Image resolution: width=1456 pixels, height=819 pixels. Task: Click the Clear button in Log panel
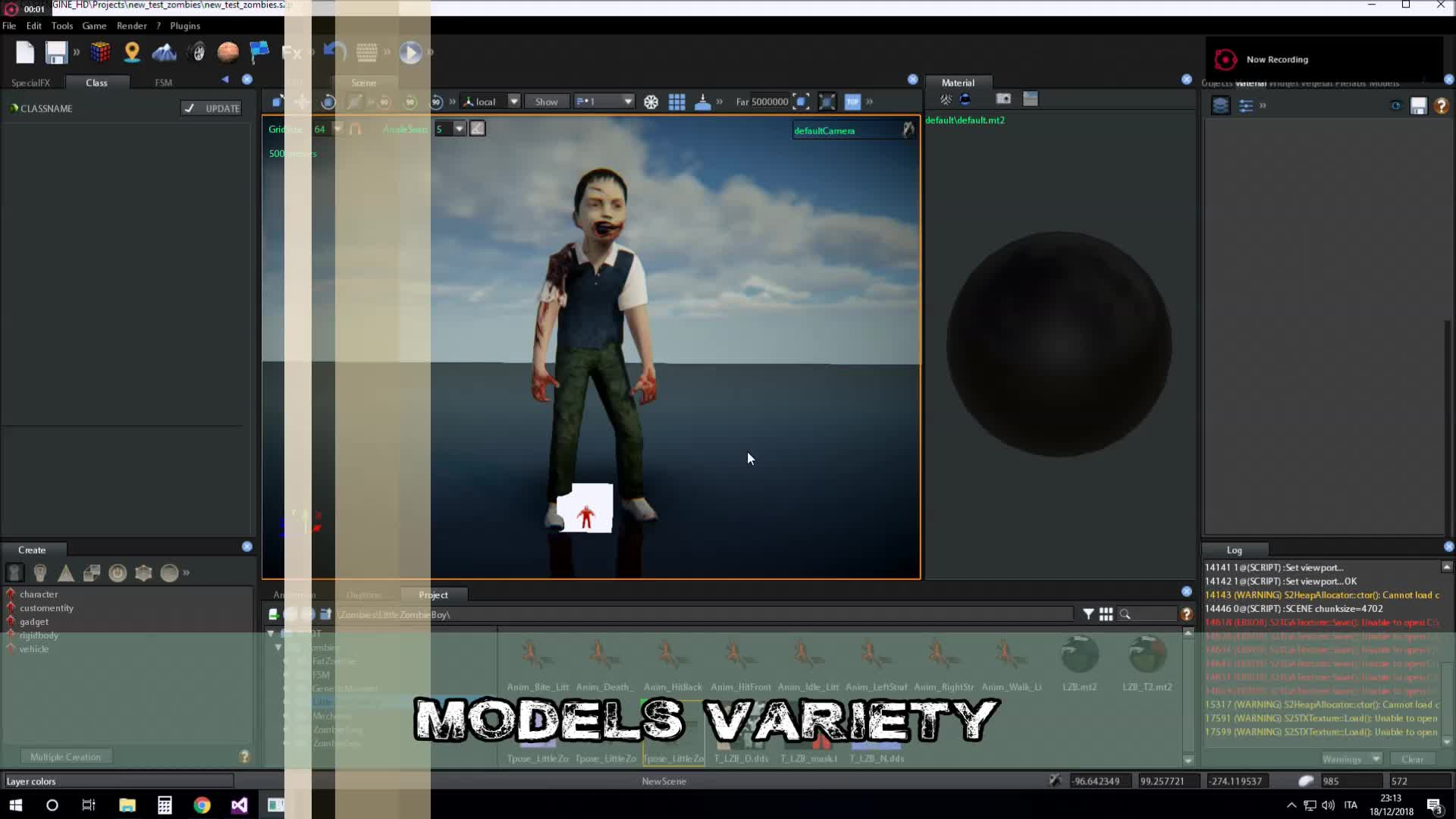(x=1412, y=759)
